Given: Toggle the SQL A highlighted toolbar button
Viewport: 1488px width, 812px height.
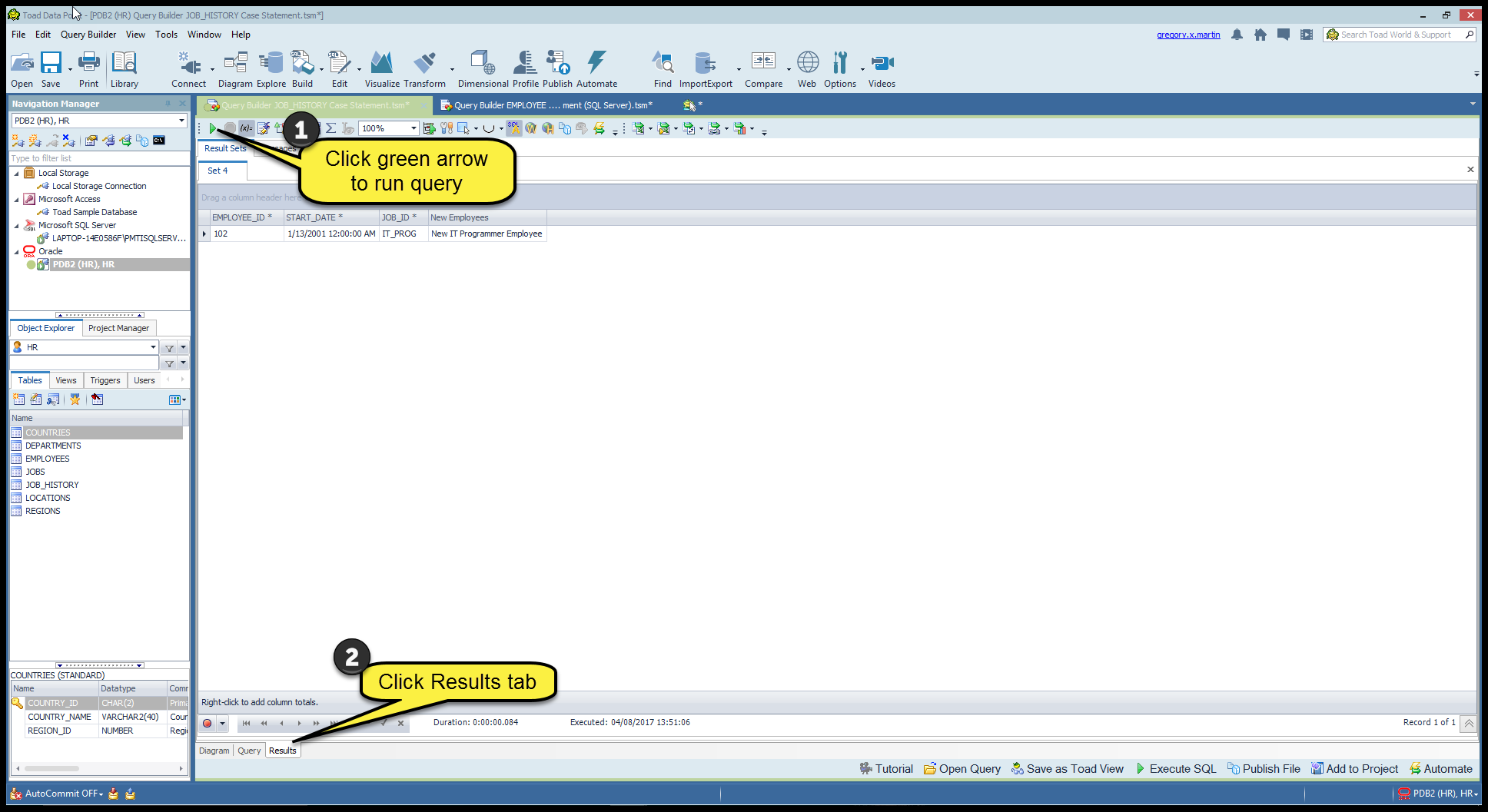Looking at the screenshot, I should (514, 128).
